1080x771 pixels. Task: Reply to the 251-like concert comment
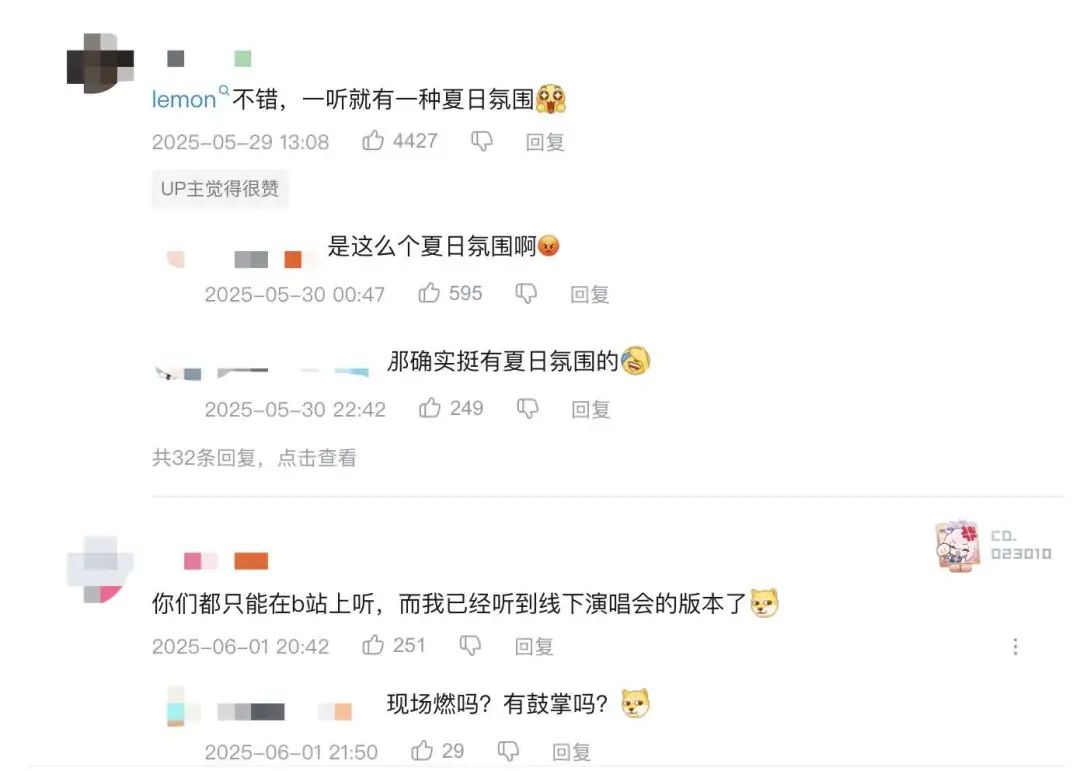pos(534,646)
